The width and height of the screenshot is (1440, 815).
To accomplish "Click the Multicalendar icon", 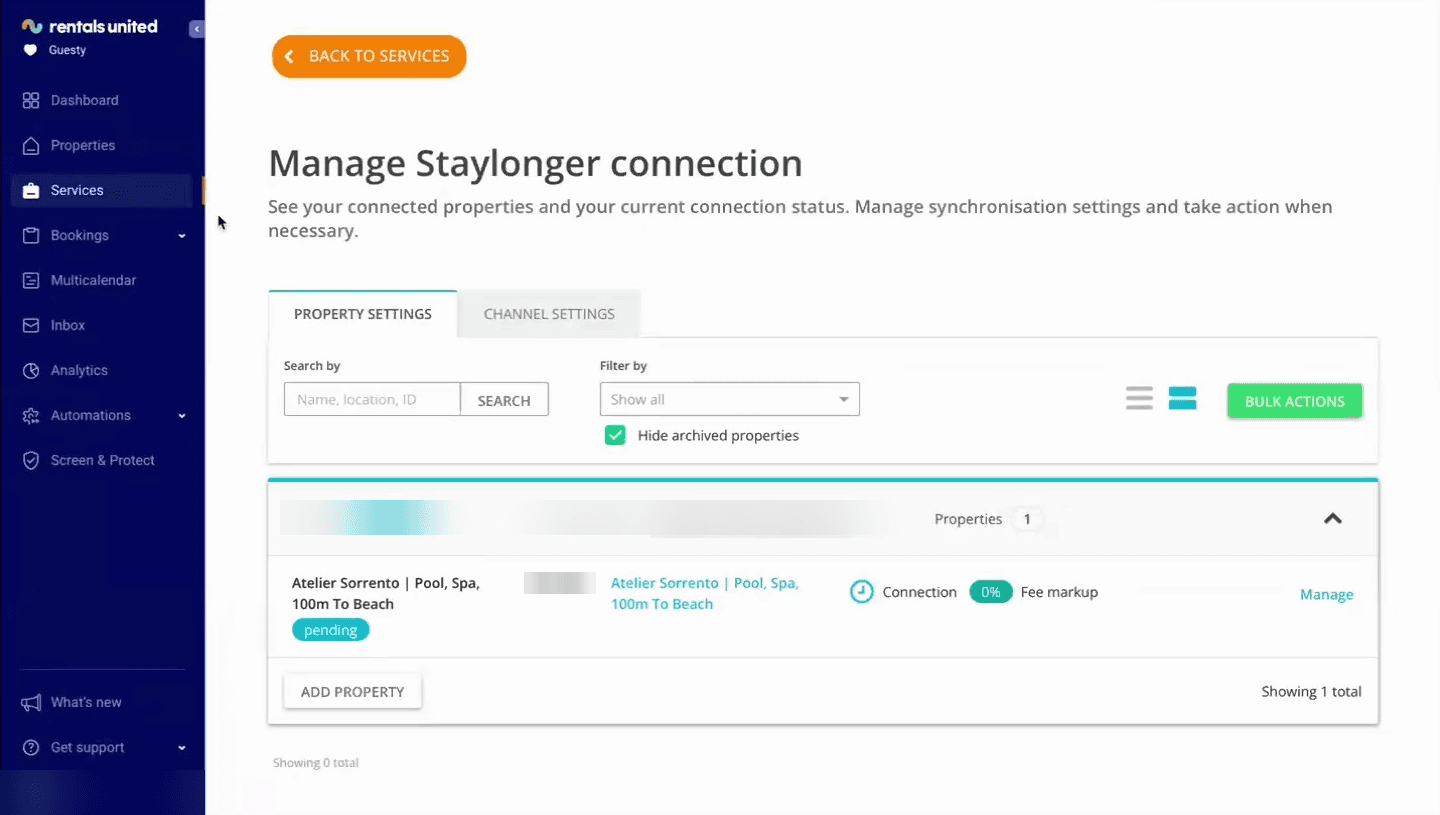I will pos(31,280).
